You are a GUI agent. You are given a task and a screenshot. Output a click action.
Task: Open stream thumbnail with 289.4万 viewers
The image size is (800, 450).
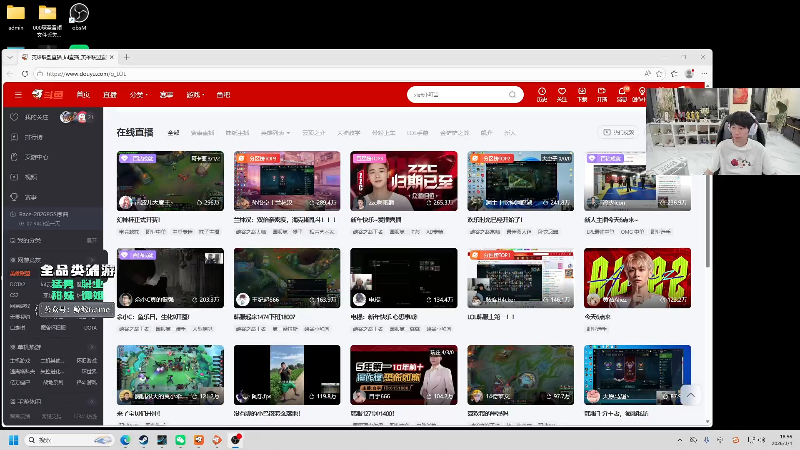[287, 181]
